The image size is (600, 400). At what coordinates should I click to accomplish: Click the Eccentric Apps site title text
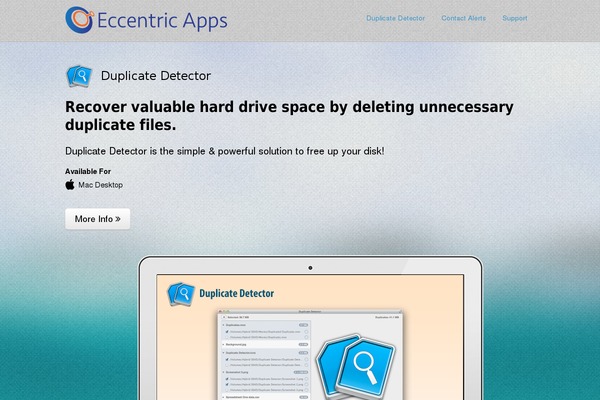click(x=162, y=21)
